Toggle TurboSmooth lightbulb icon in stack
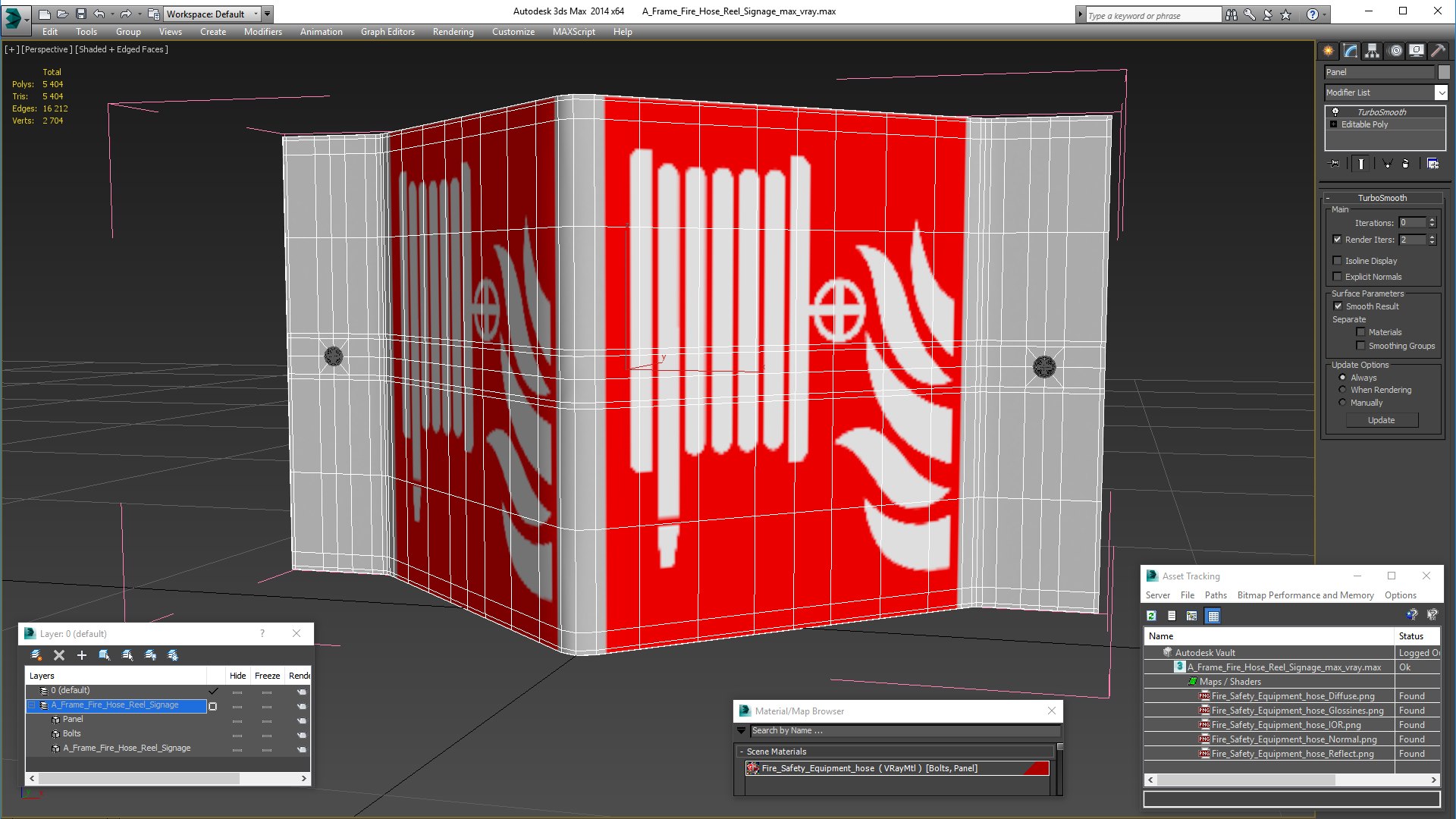1456x819 pixels. (x=1335, y=111)
